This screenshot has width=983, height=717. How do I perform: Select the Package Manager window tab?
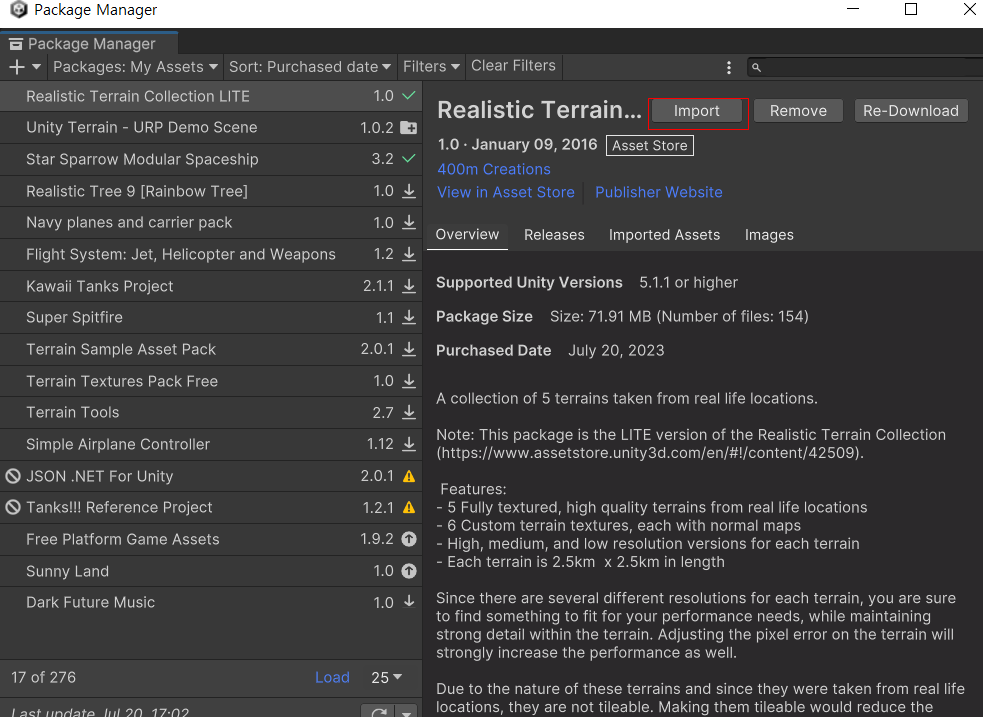point(89,43)
